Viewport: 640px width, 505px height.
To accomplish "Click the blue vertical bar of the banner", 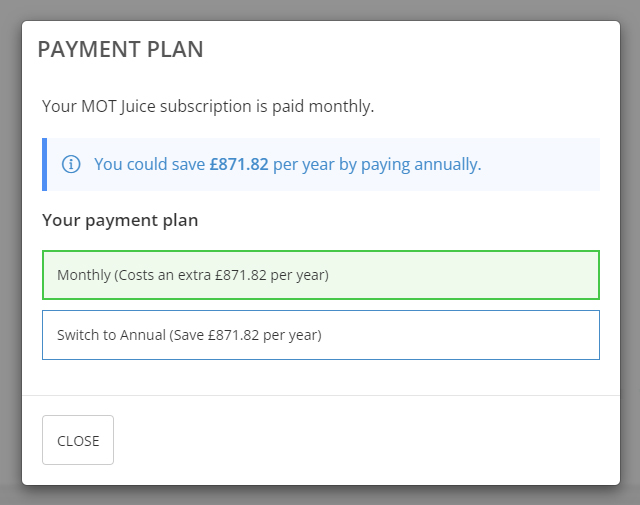I will 44,164.
